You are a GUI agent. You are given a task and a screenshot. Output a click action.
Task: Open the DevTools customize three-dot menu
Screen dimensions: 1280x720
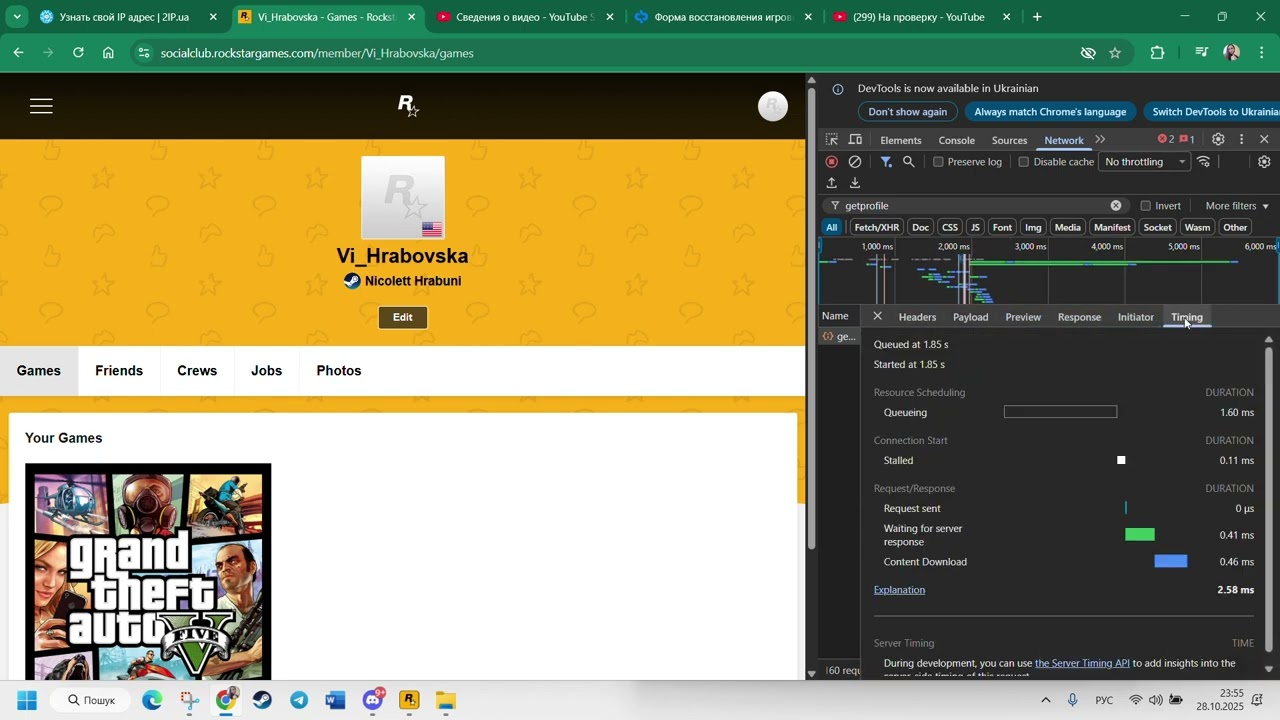[x=1241, y=140]
